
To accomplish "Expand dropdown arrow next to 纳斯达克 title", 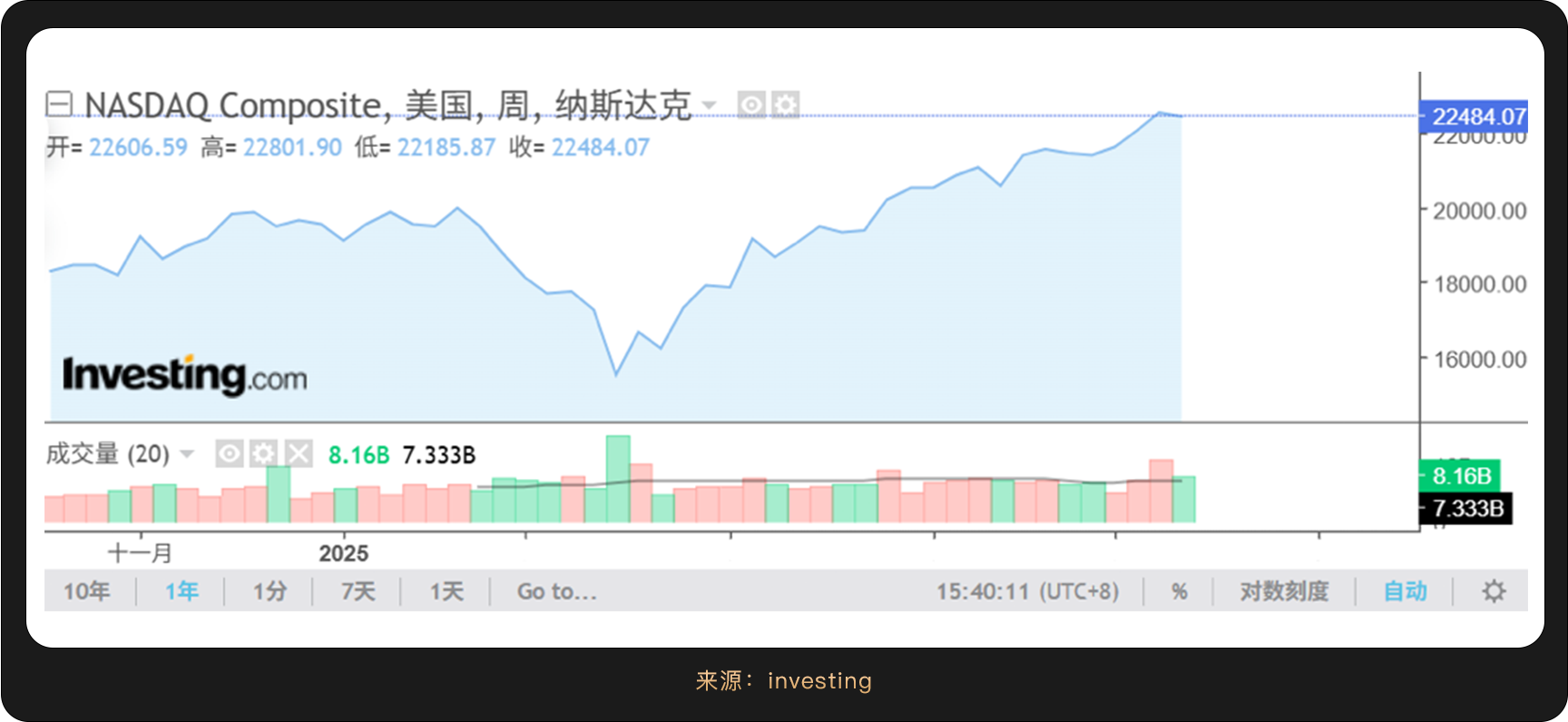I will click(710, 105).
